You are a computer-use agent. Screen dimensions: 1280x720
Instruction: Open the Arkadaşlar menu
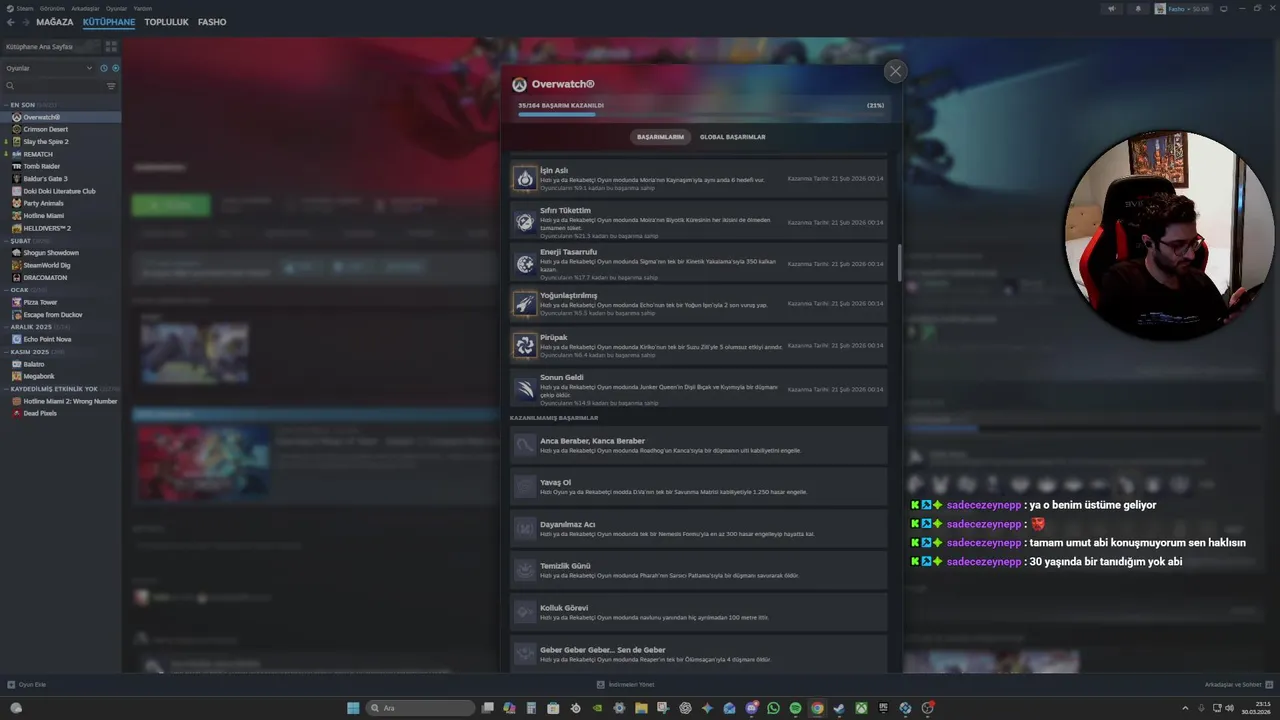point(85,8)
